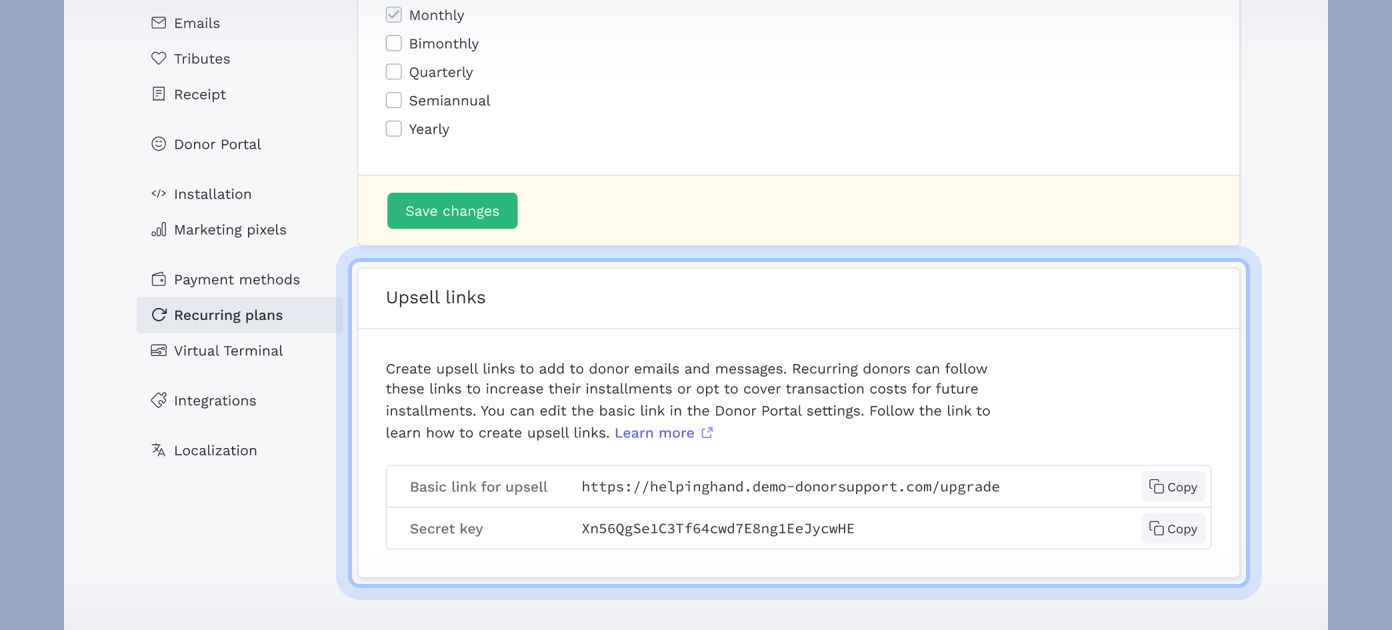Click the Basic link for upsell label
The image size is (1392, 630).
(479, 487)
